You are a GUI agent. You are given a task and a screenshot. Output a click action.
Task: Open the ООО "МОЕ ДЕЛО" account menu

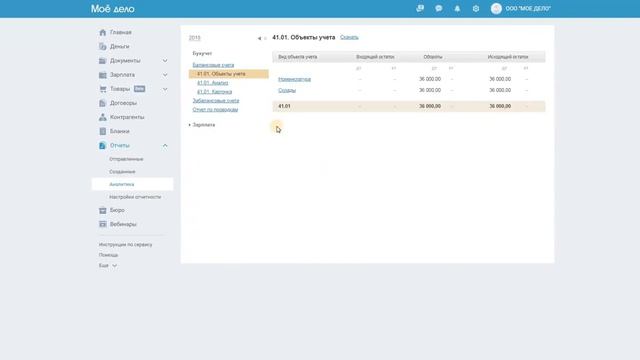[528, 8]
